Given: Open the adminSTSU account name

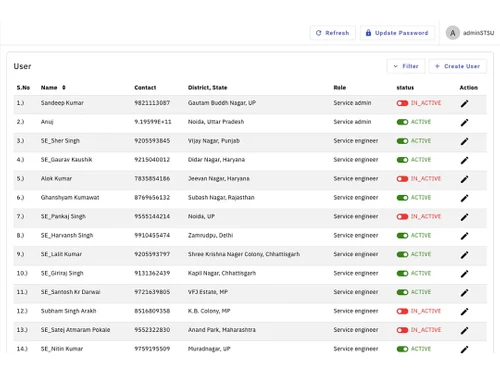Looking at the screenshot, I should 478,33.
